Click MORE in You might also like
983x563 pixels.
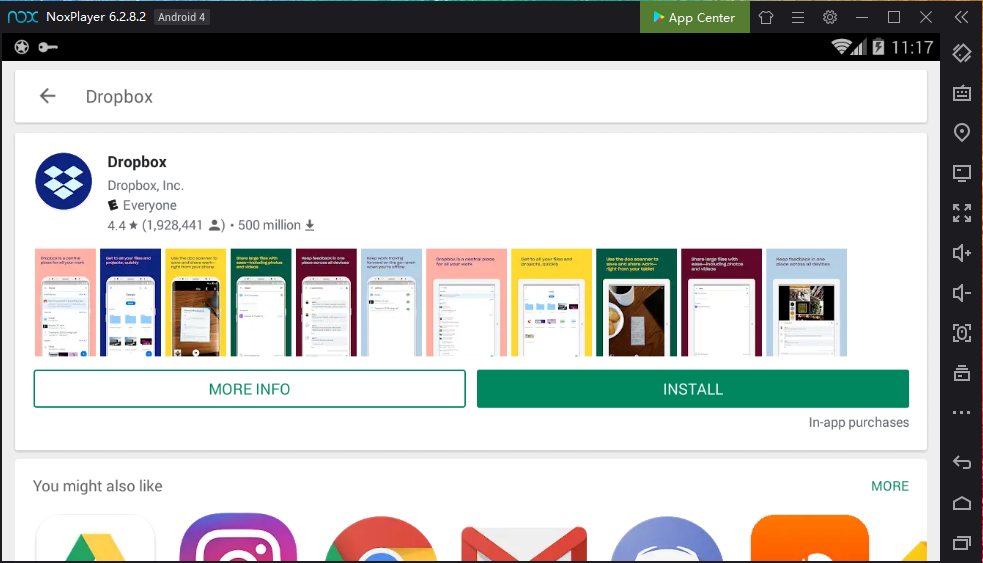(890, 486)
